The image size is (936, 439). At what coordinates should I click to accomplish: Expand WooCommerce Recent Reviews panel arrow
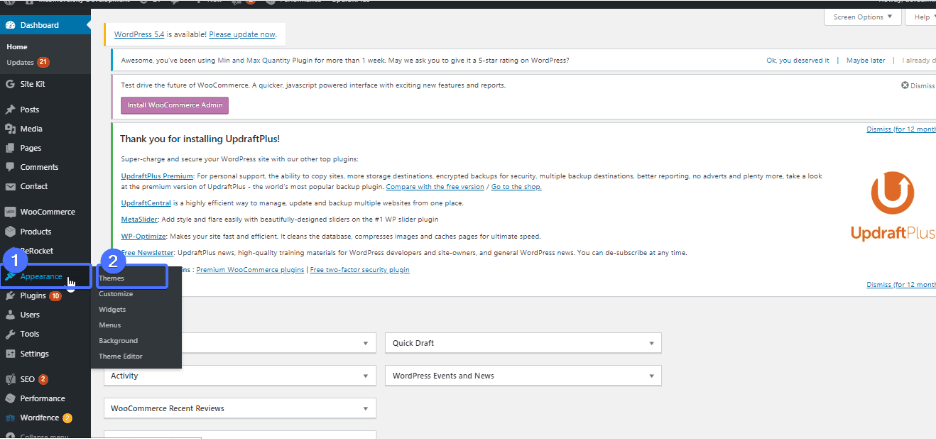(365, 409)
